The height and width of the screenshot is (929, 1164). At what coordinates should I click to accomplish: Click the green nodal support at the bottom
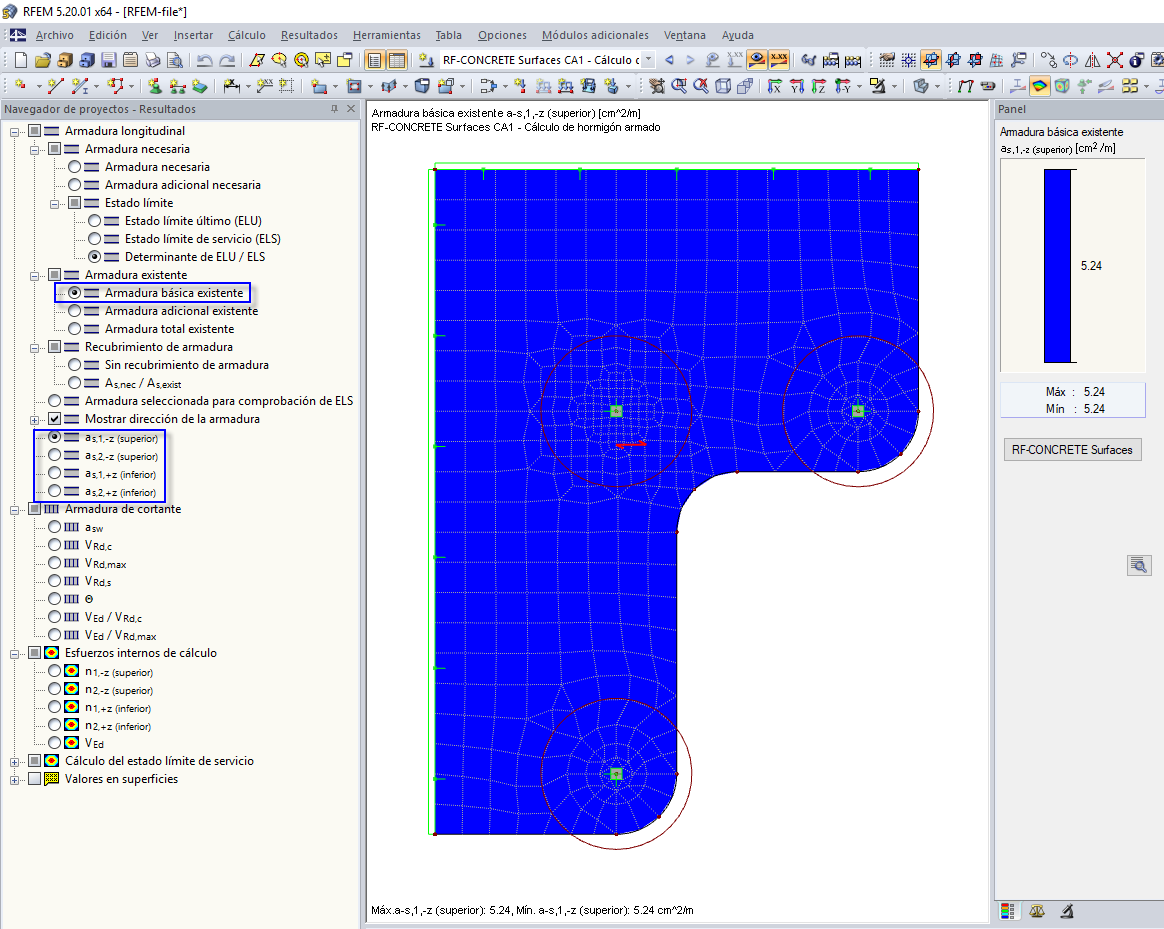(x=616, y=775)
